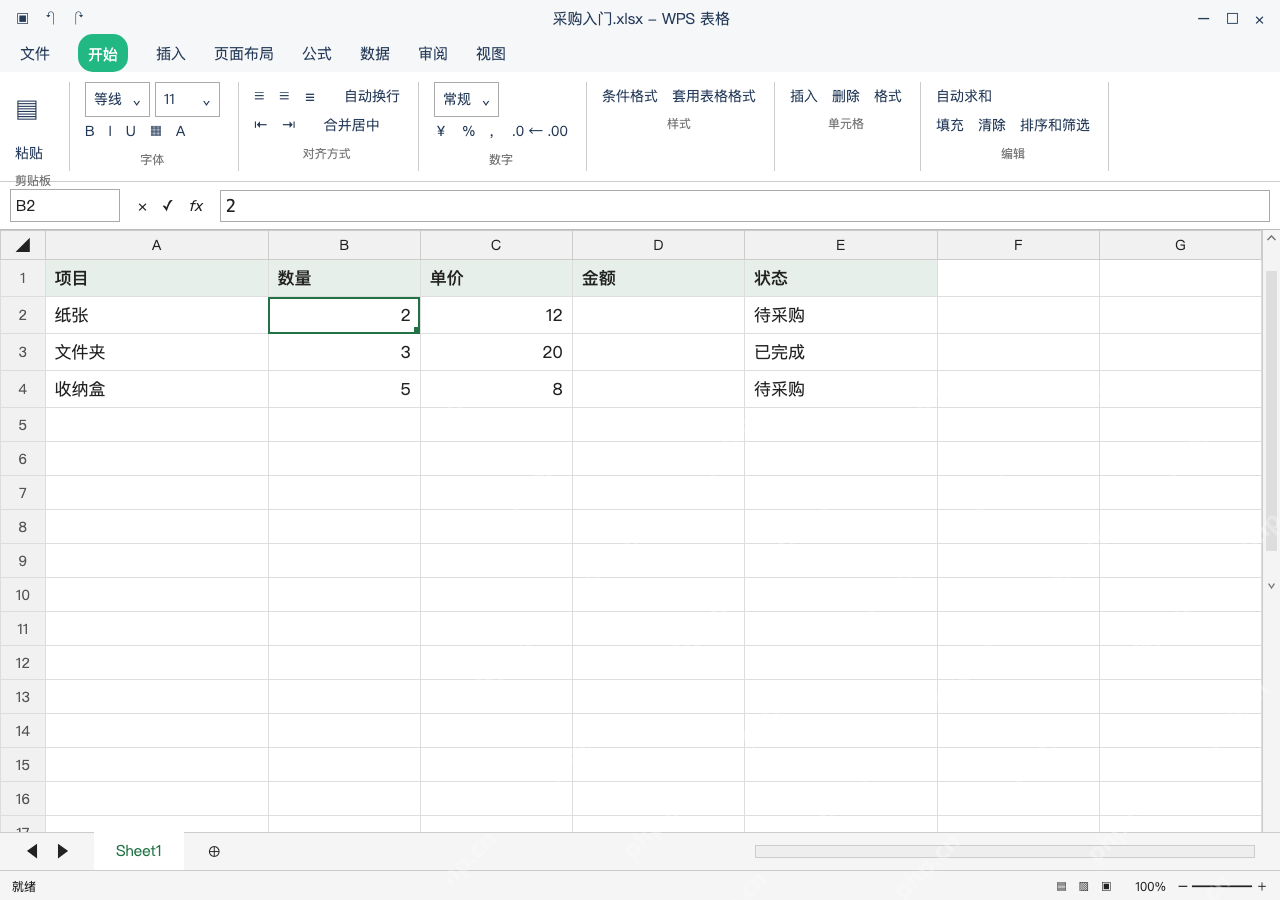Viewport: 1280px width, 900px height.
Task: Go to previous sheet with left arrow
Action: pyautogui.click(x=32, y=851)
